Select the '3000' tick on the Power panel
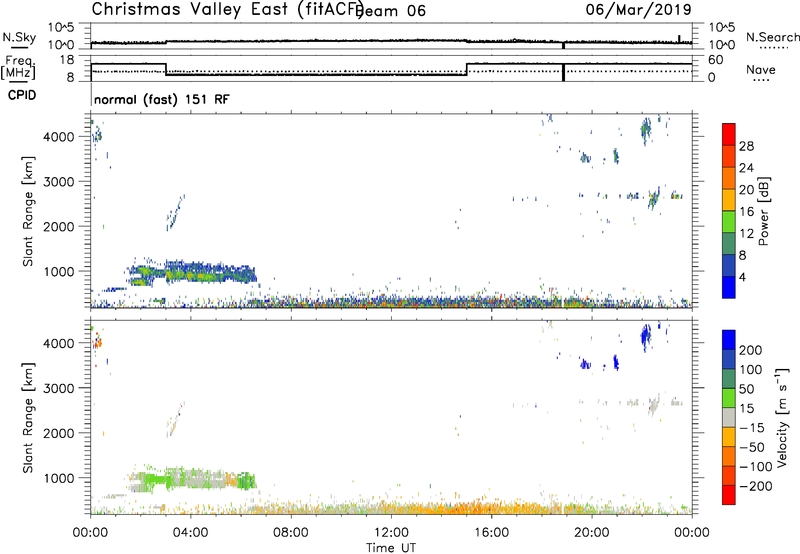Screen dimensions: 800x554 pyautogui.click(x=58, y=182)
